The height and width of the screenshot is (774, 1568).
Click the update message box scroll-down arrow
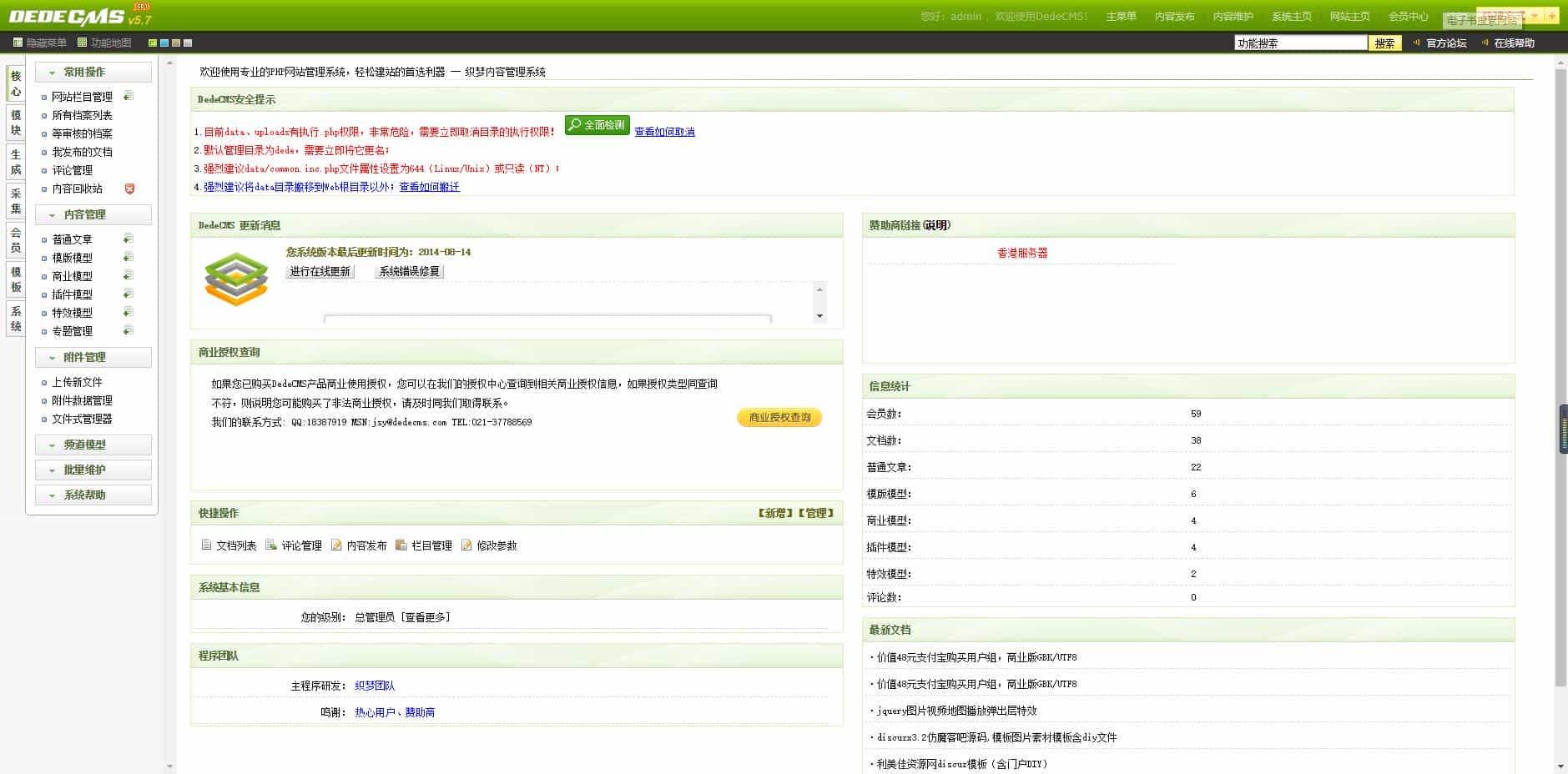[x=819, y=316]
